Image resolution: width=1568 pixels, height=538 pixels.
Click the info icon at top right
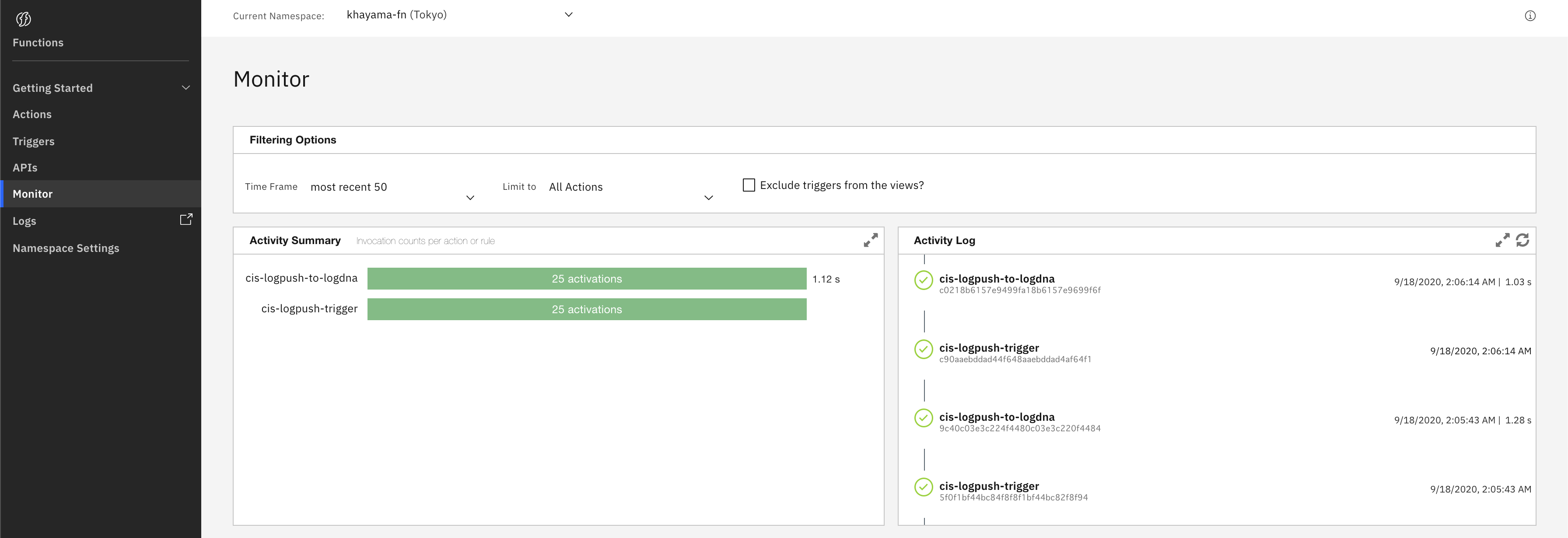tap(1529, 16)
